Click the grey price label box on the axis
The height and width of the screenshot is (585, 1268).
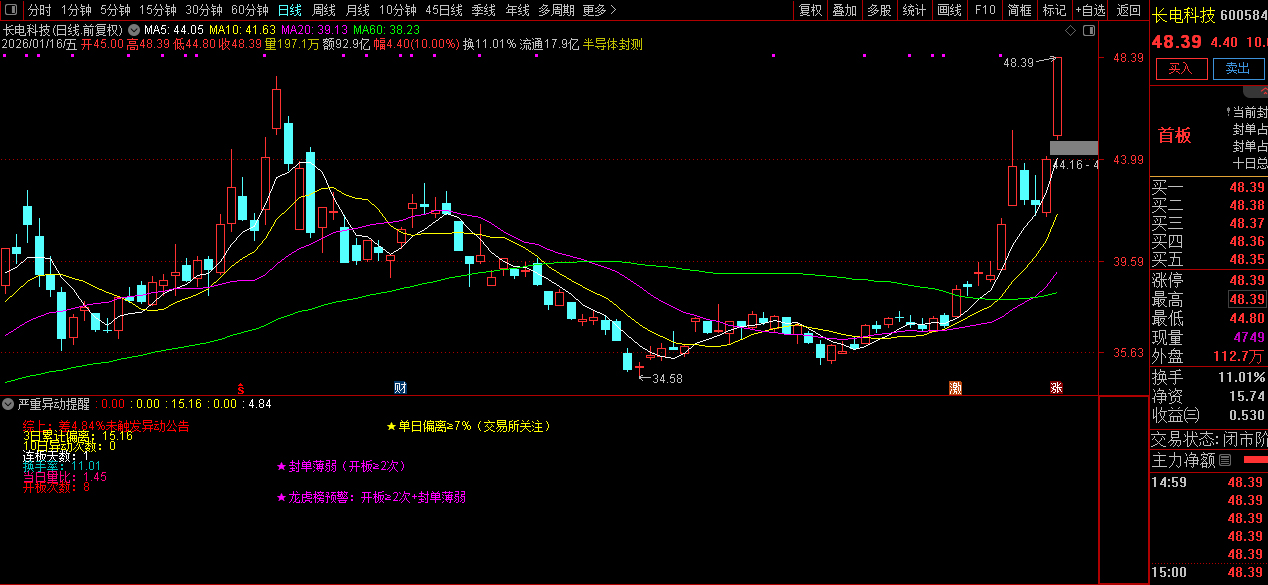coord(1073,148)
